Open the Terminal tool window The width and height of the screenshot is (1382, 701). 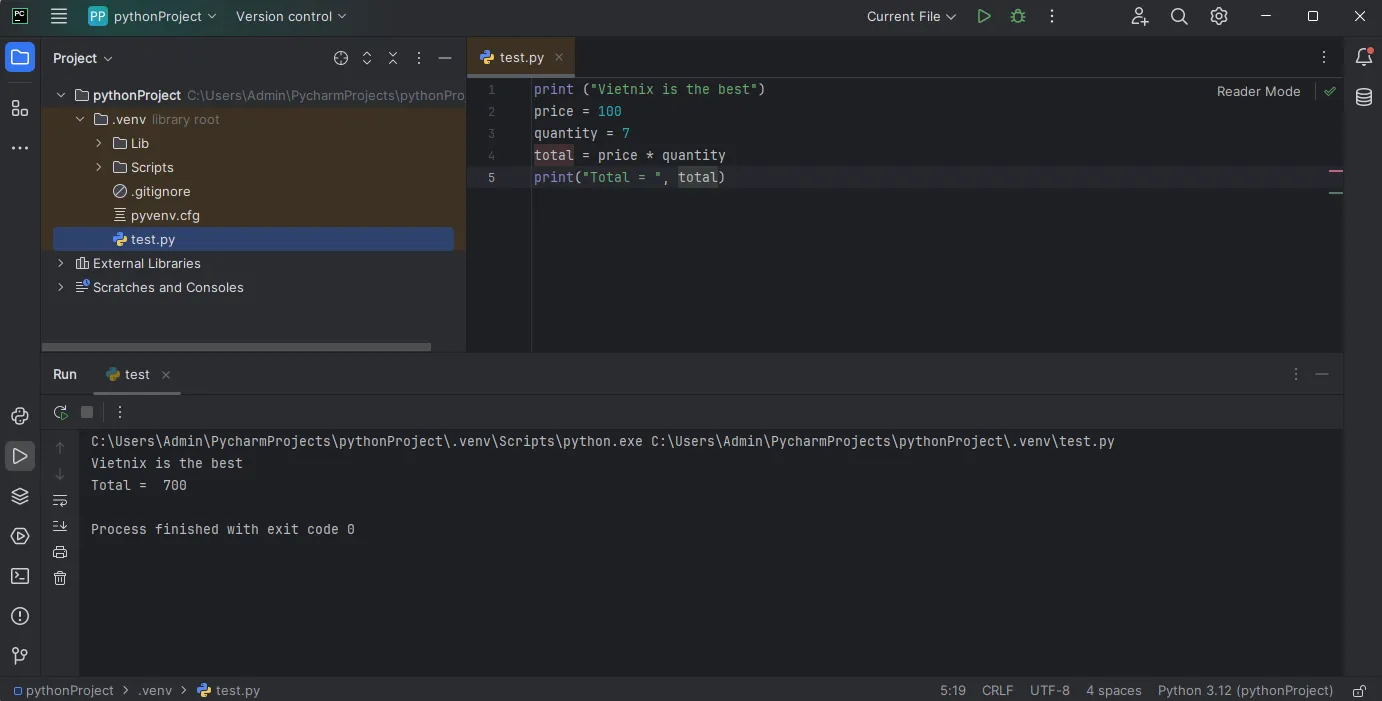20,576
